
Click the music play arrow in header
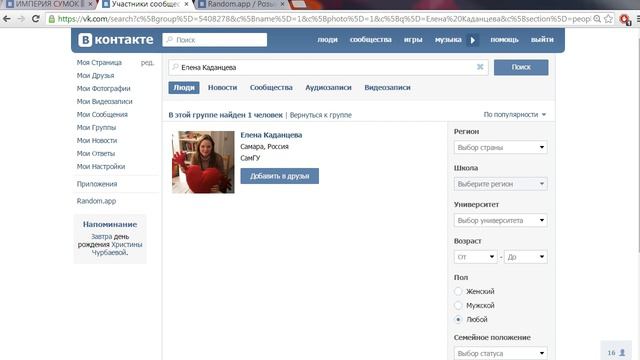(473, 40)
